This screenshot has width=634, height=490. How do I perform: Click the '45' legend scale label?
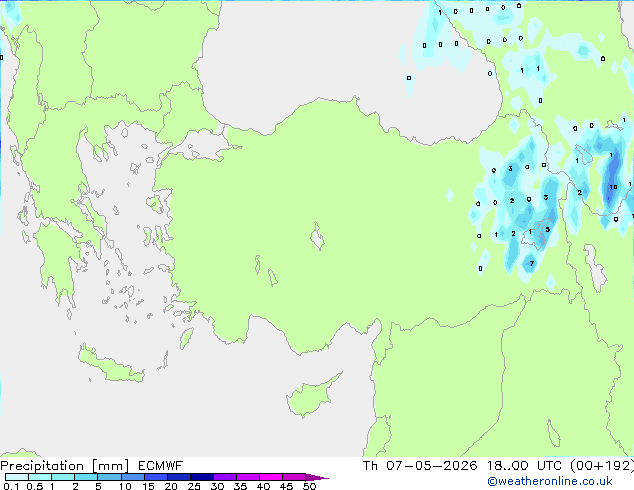[286, 486]
